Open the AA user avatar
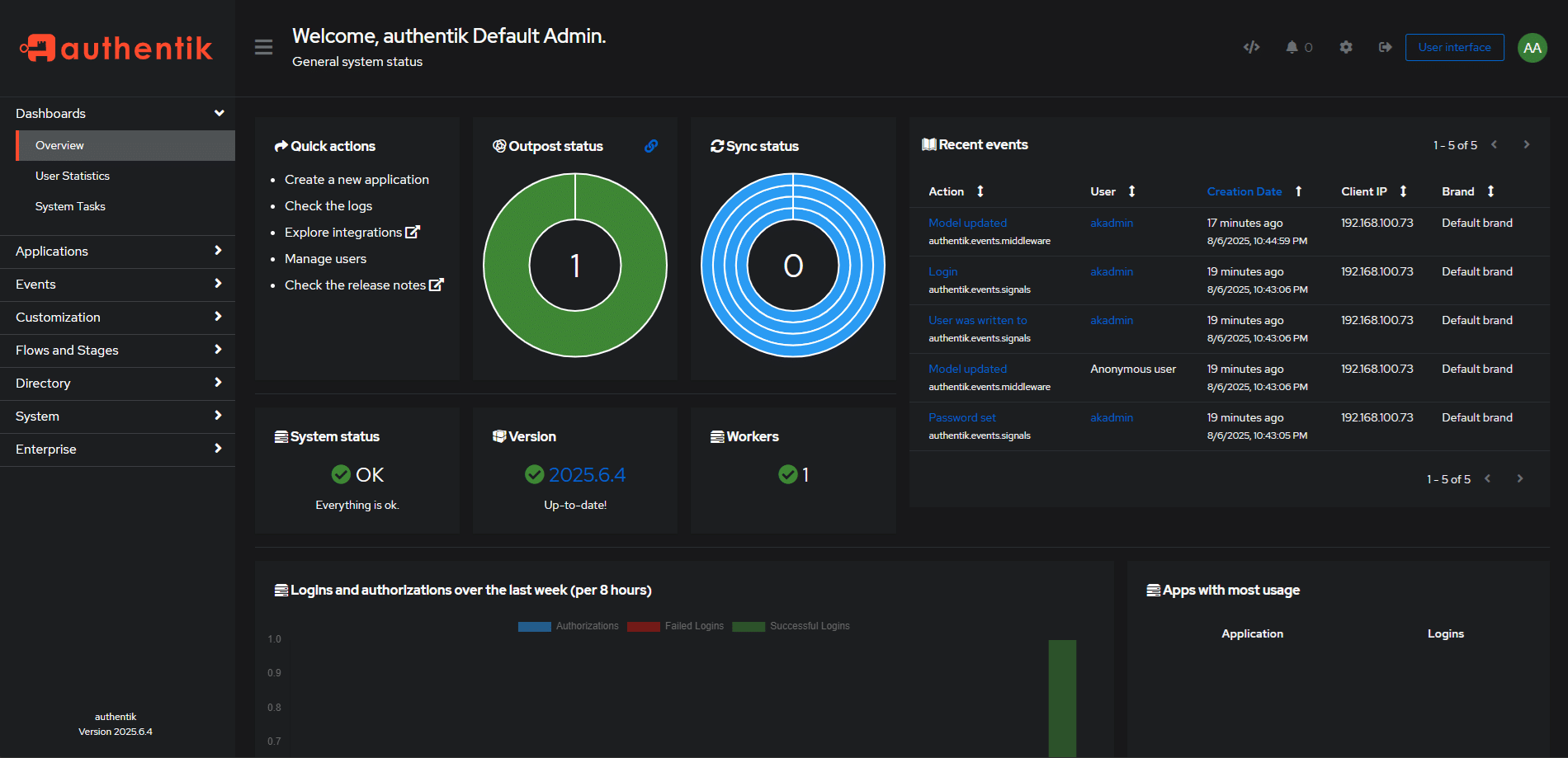 [1533, 47]
